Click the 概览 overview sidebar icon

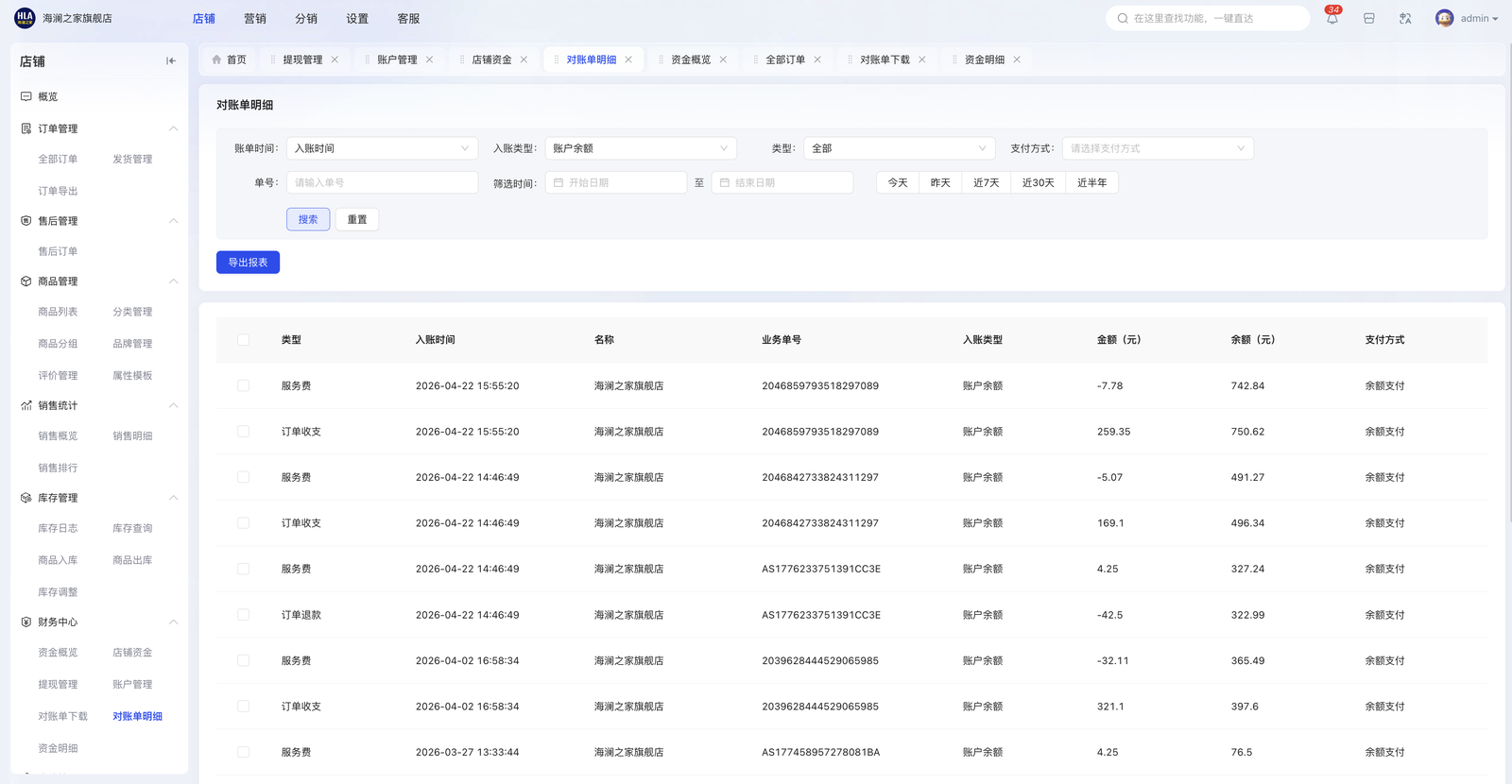[x=26, y=96]
